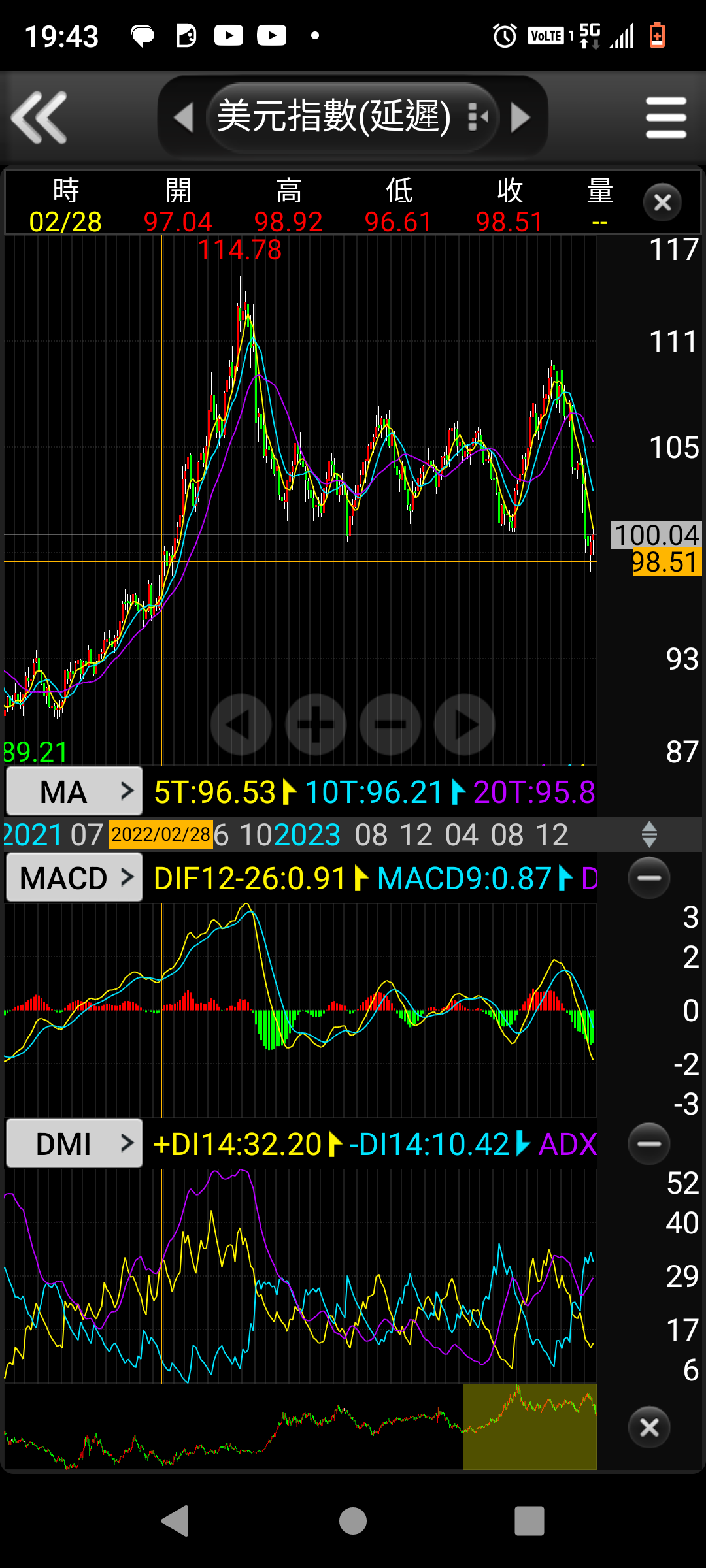Screen dimensions: 706x1568
Task: Go to the previous symbol with left arrow
Action: tap(184, 118)
